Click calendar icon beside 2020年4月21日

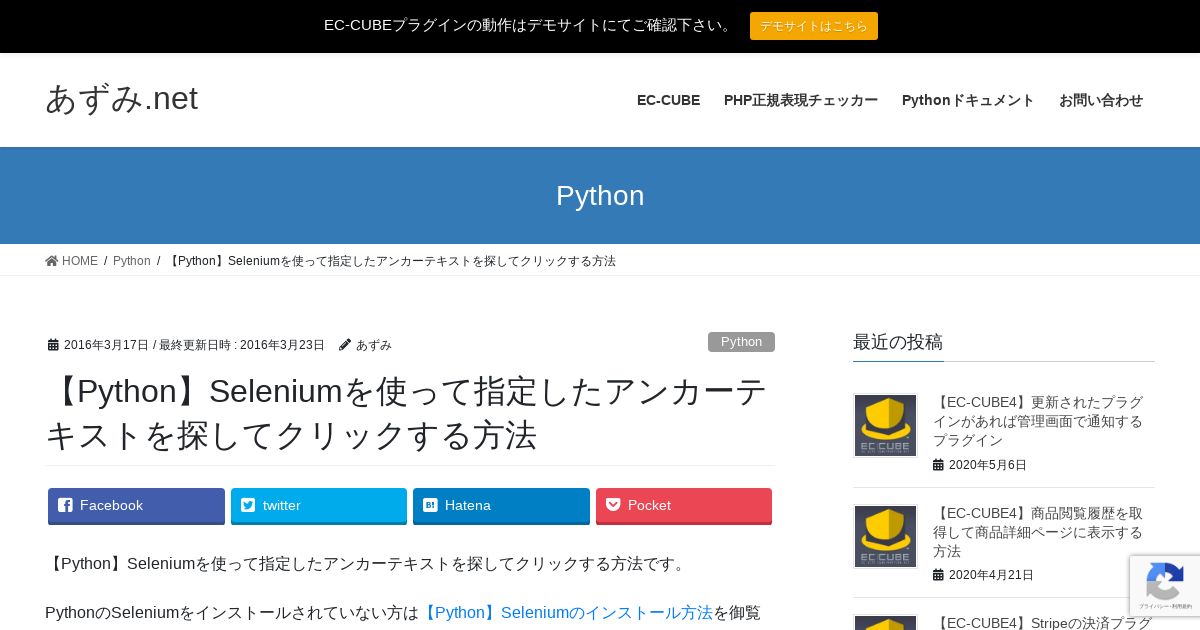pos(938,575)
